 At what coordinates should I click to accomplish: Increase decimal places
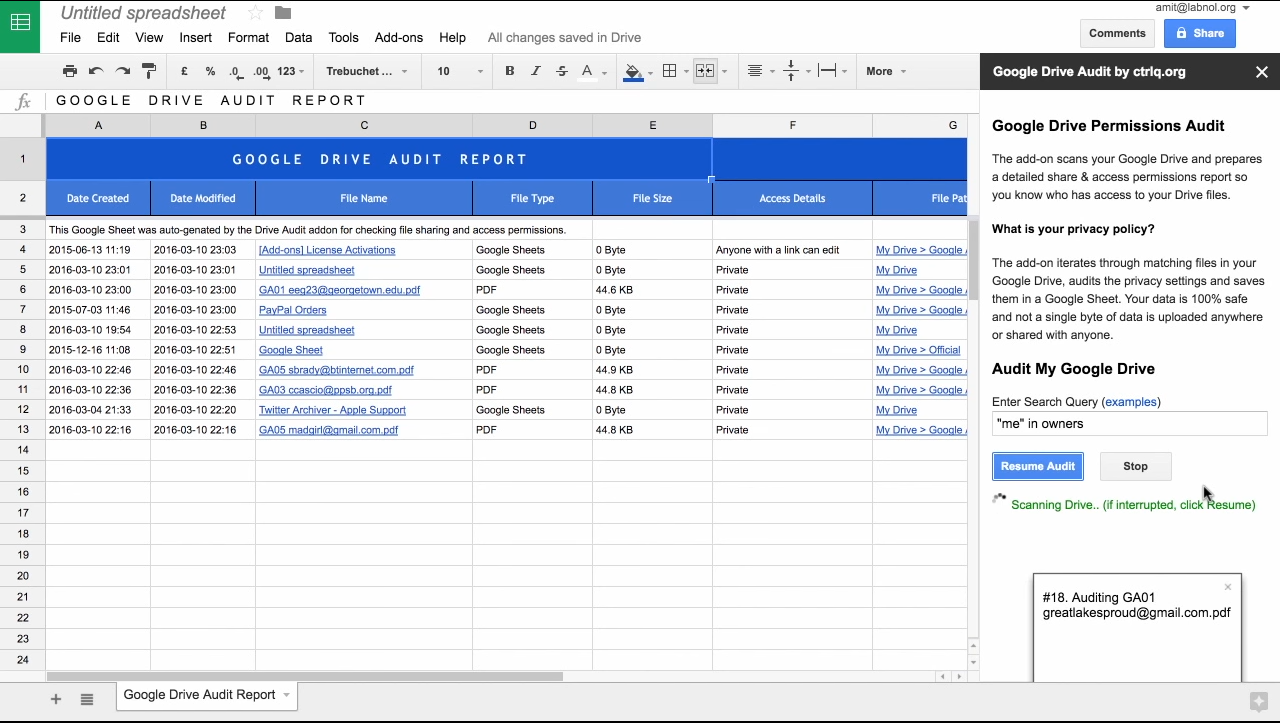coord(261,71)
